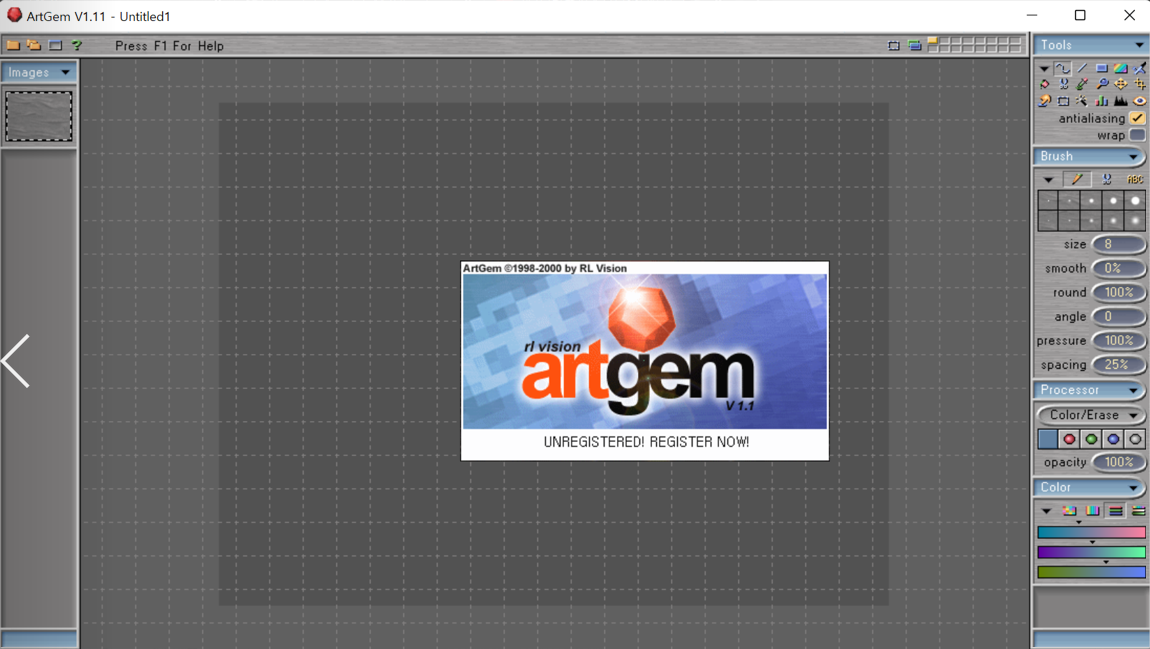Viewport: 1150px width, 649px height.
Task: Select the paint bucket fill tool
Action: coord(1044,84)
